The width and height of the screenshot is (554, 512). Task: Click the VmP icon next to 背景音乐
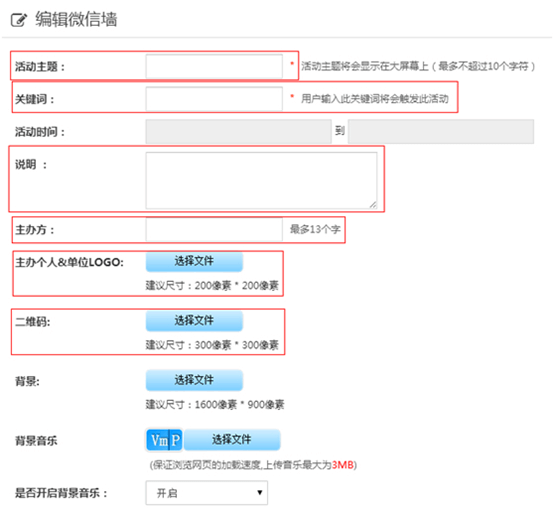tap(164, 440)
